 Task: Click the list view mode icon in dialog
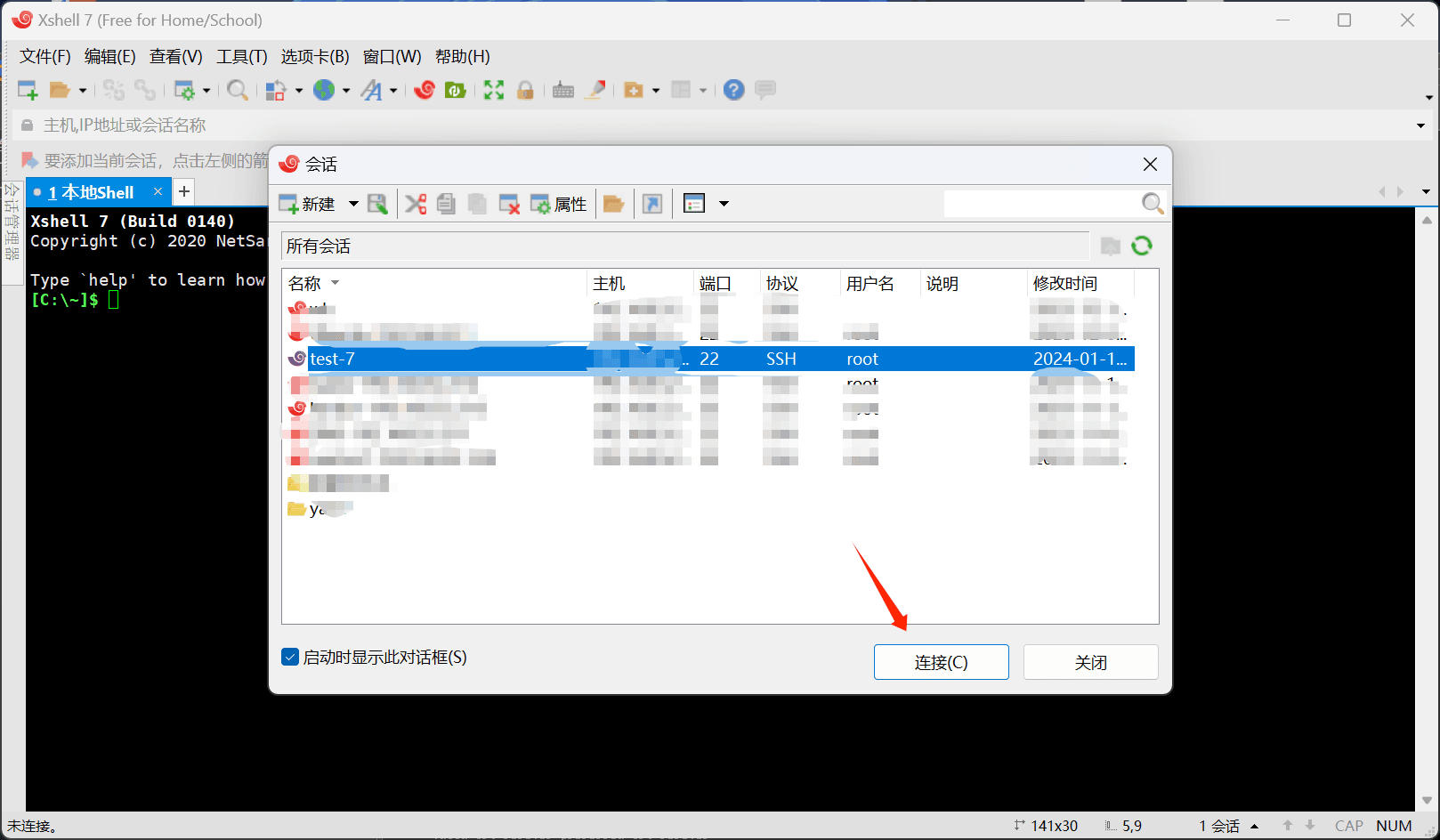[x=694, y=205]
